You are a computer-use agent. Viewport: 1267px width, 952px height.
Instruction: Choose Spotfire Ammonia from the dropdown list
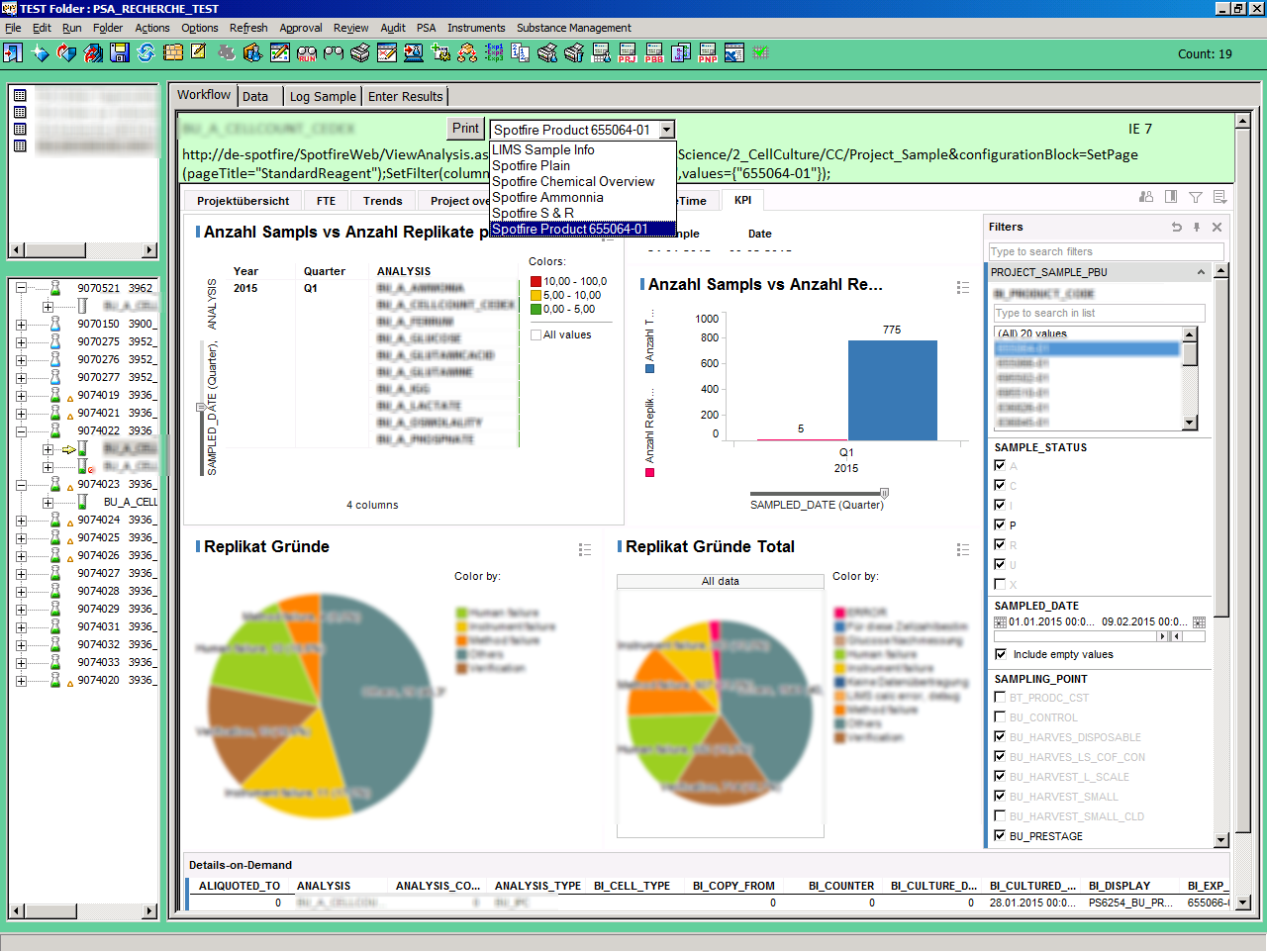[547, 198]
